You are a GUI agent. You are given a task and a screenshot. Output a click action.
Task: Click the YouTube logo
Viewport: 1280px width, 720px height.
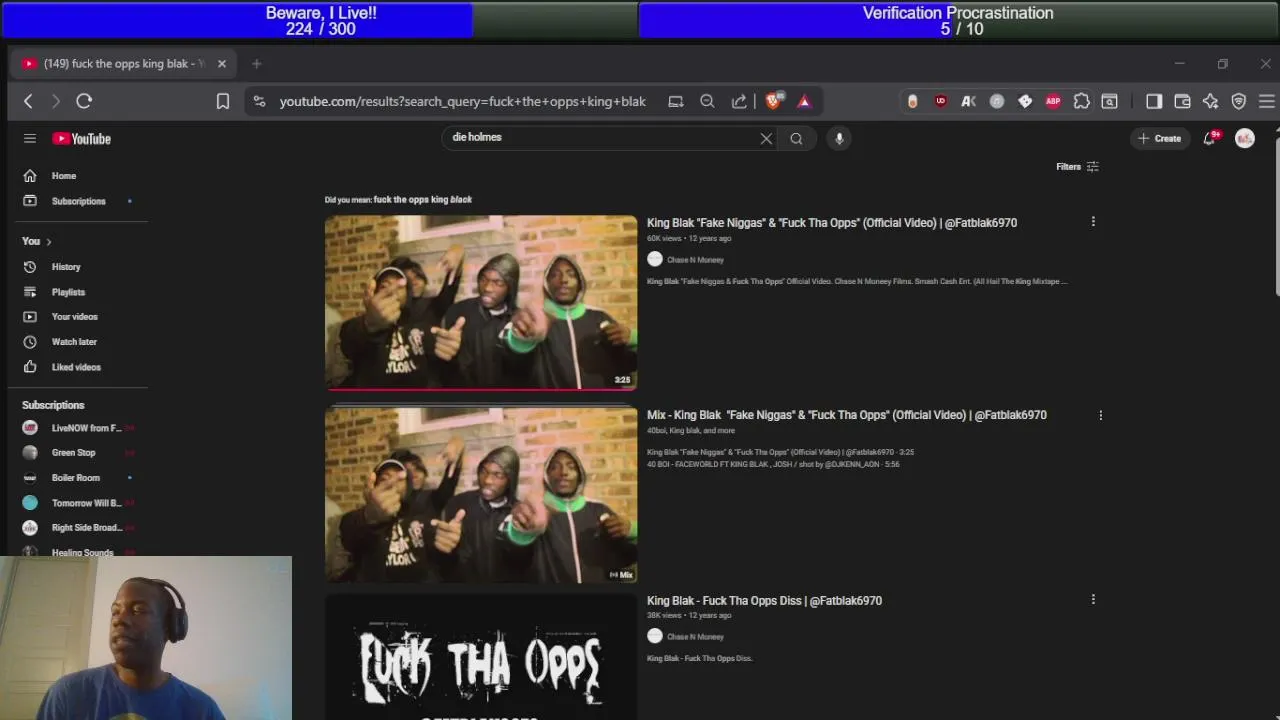pyautogui.click(x=82, y=139)
